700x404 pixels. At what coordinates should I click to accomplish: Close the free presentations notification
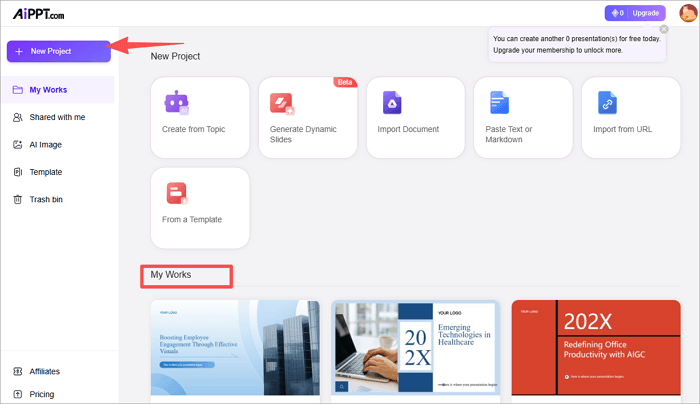[x=664, y=29]
